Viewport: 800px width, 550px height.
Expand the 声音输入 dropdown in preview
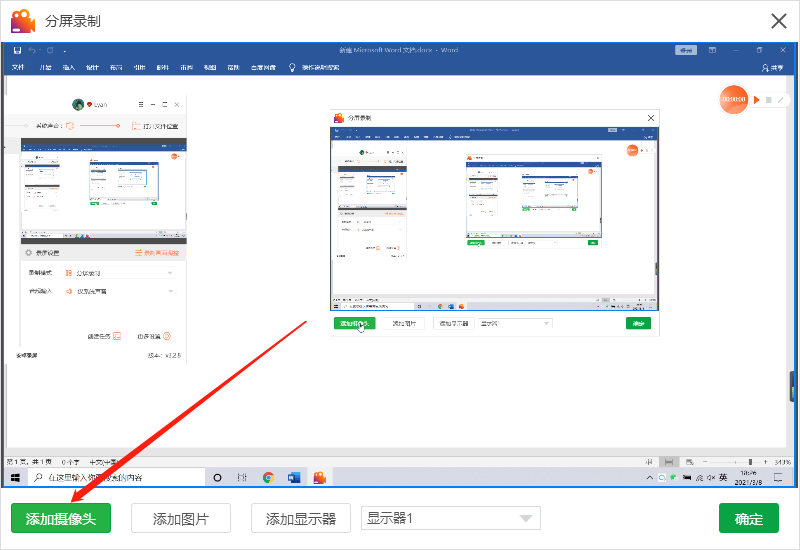pos(170,291)
